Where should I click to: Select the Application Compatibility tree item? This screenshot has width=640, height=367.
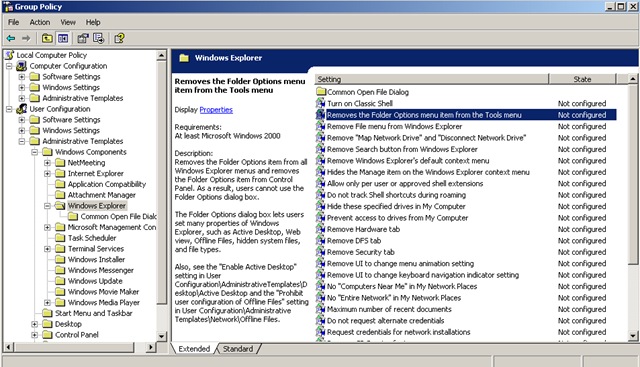pyautogui.click(x=107, y=184)
